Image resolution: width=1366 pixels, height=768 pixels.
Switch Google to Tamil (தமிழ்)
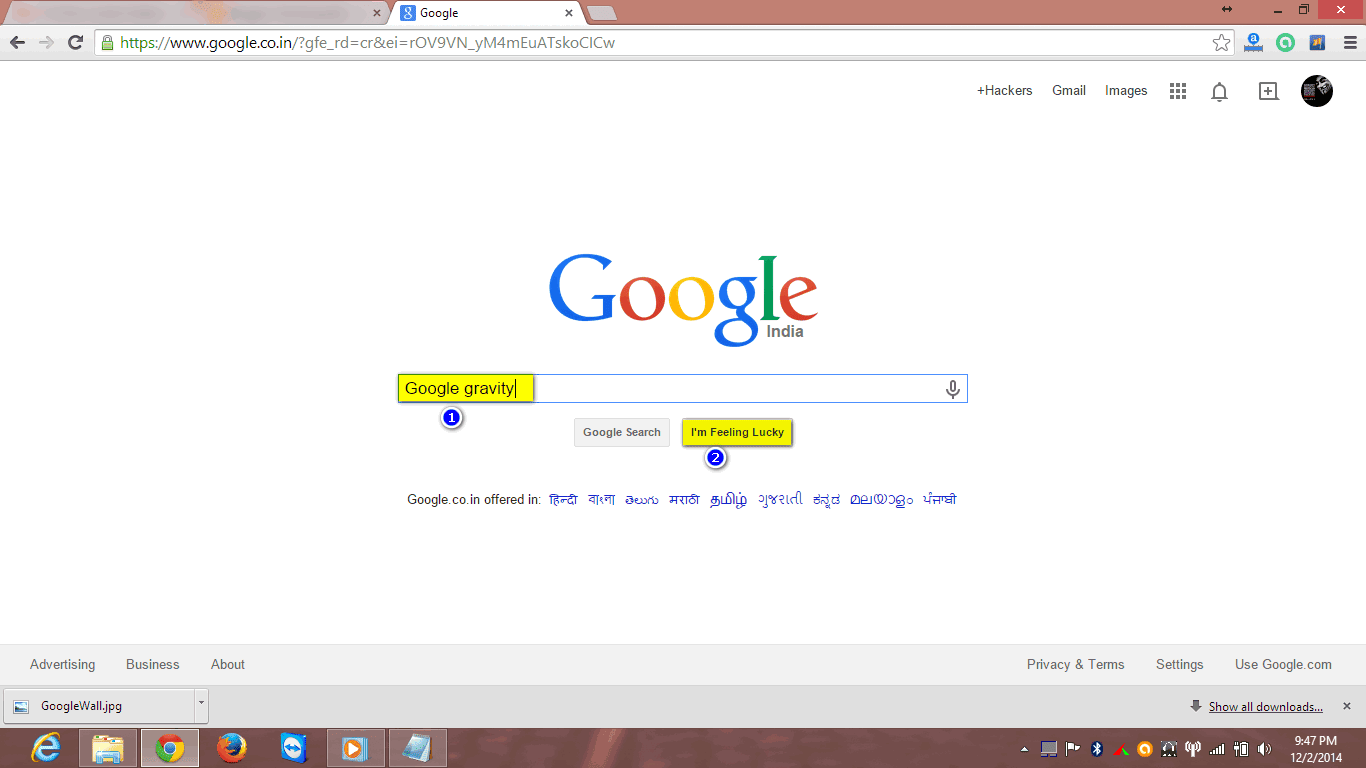pos(728,500)
